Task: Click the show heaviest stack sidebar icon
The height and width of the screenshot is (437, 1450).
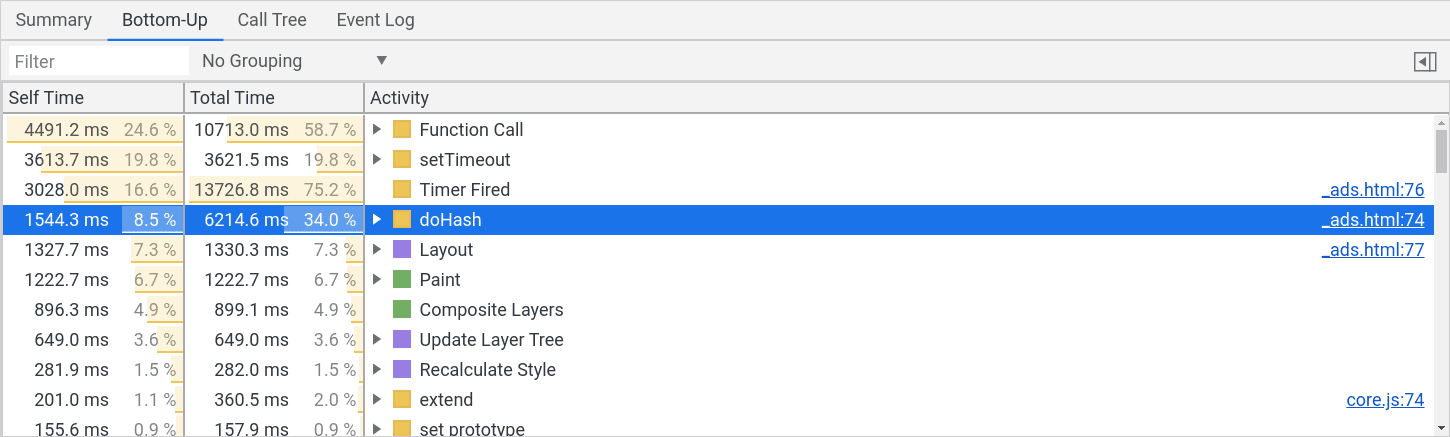Action: tap(1425, 62)
